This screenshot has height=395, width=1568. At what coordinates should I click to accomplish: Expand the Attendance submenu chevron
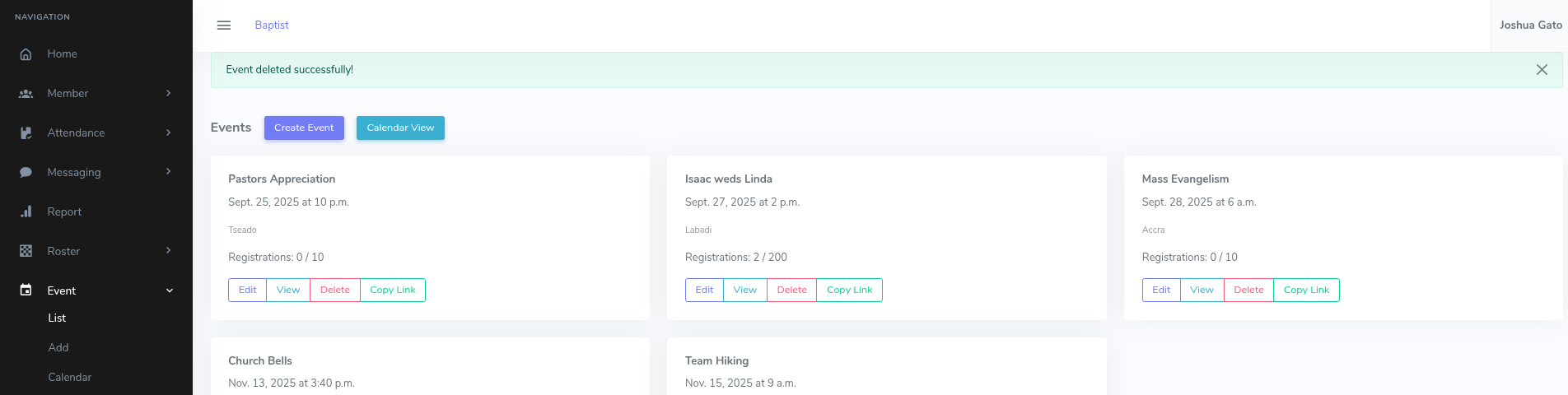[169, 133]
